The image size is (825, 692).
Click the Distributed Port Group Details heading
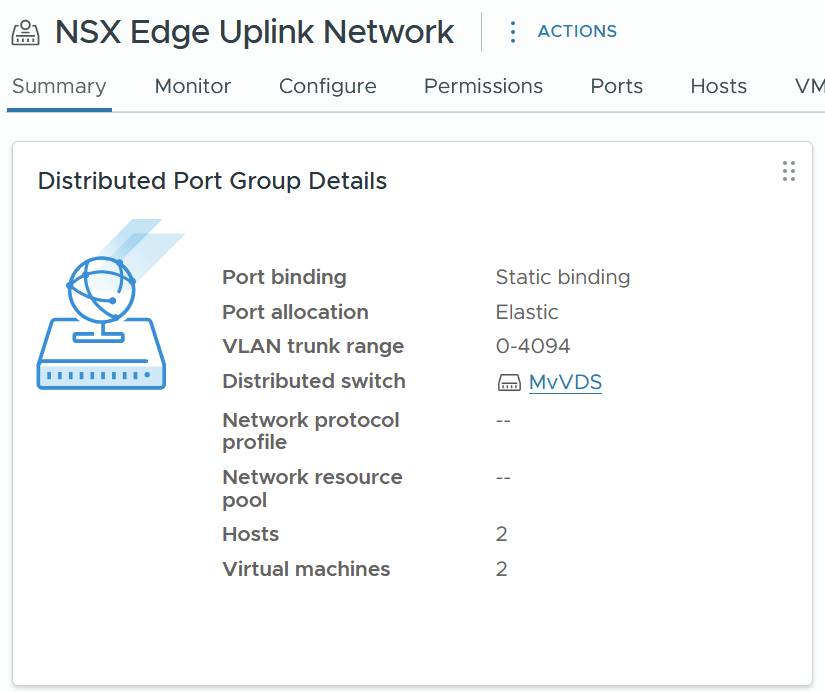pyautogui.click(x=212, y=181)
